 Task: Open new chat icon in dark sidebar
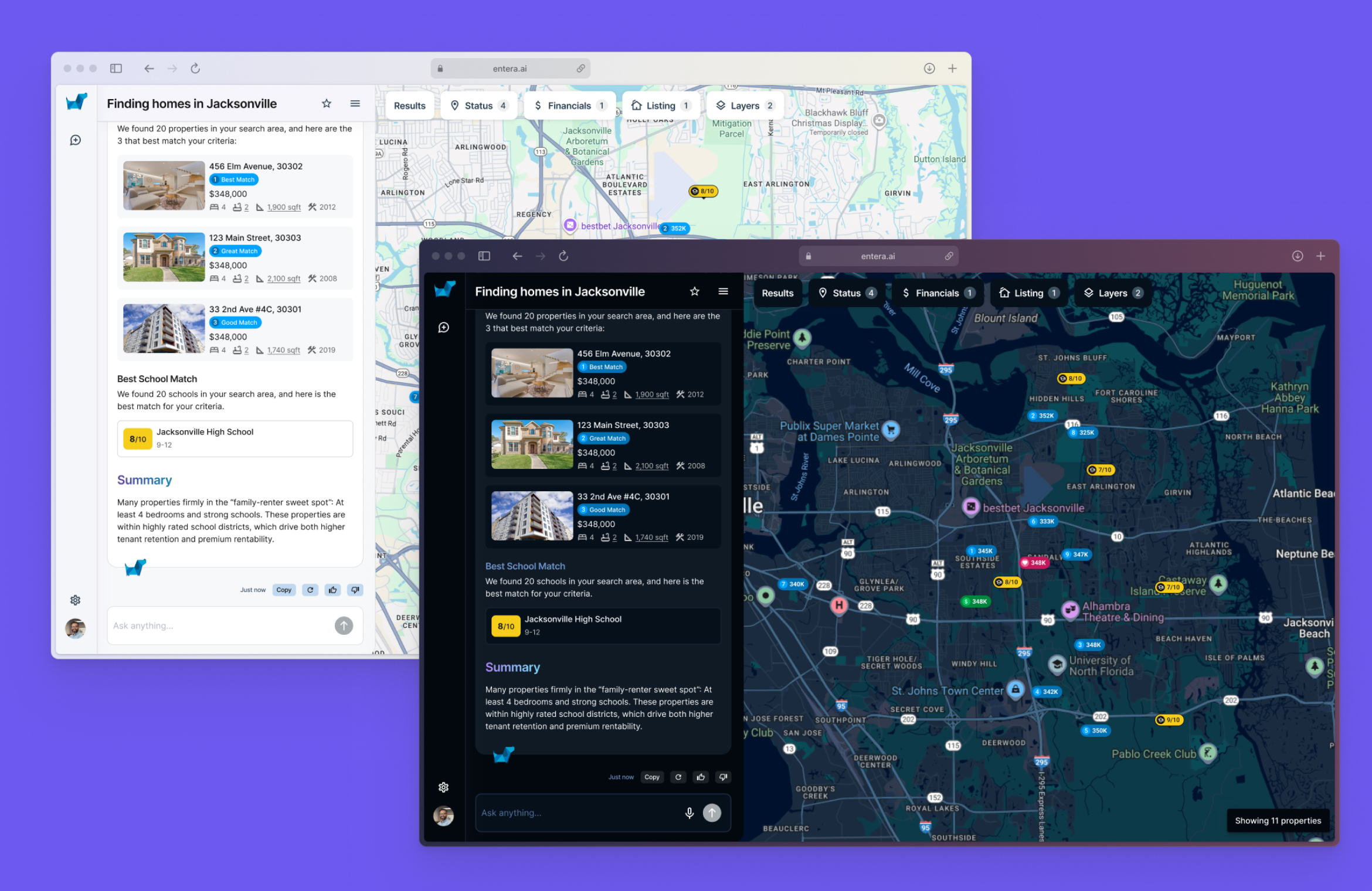444,328
